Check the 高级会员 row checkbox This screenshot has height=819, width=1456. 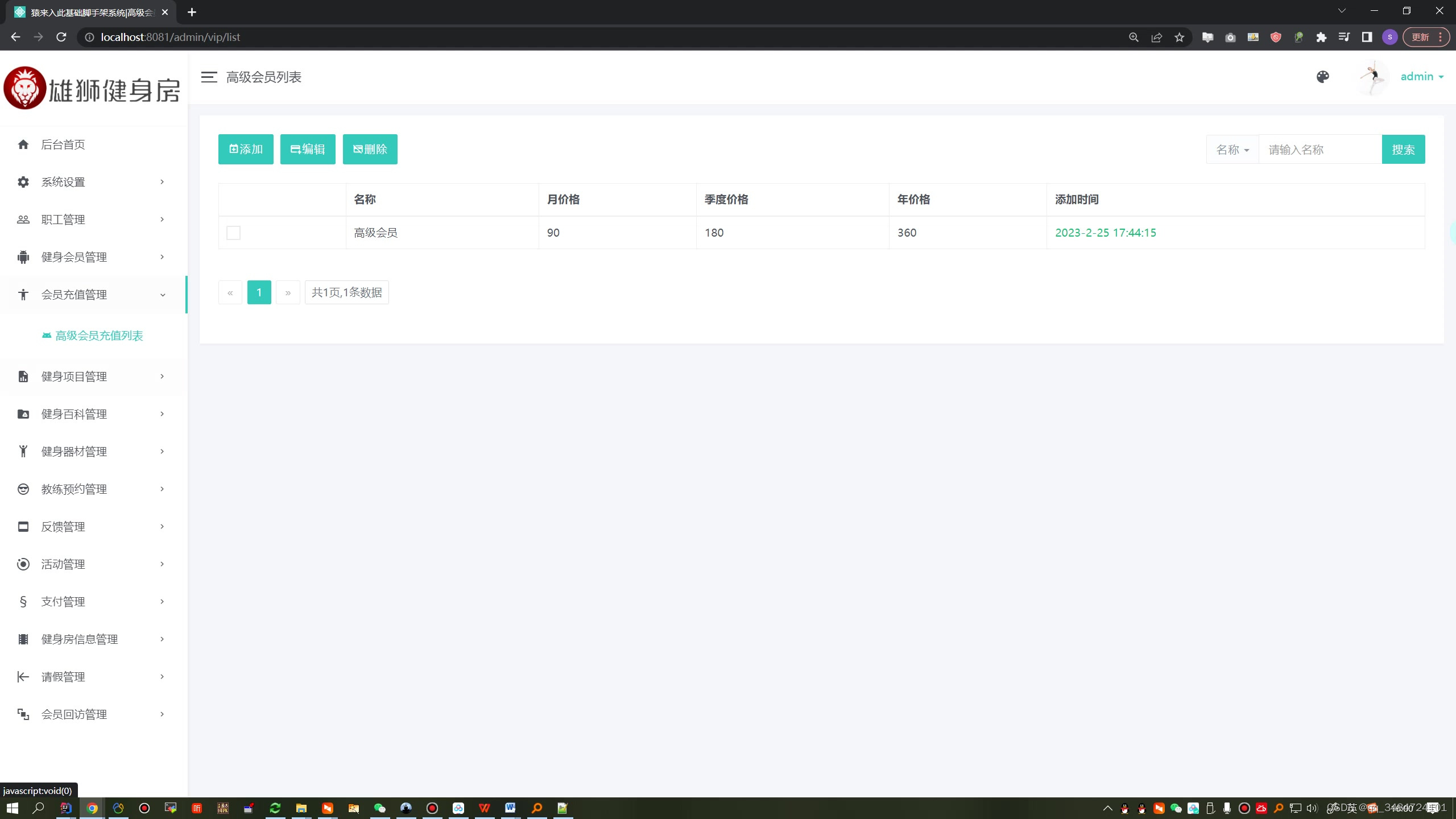point(233,233)
